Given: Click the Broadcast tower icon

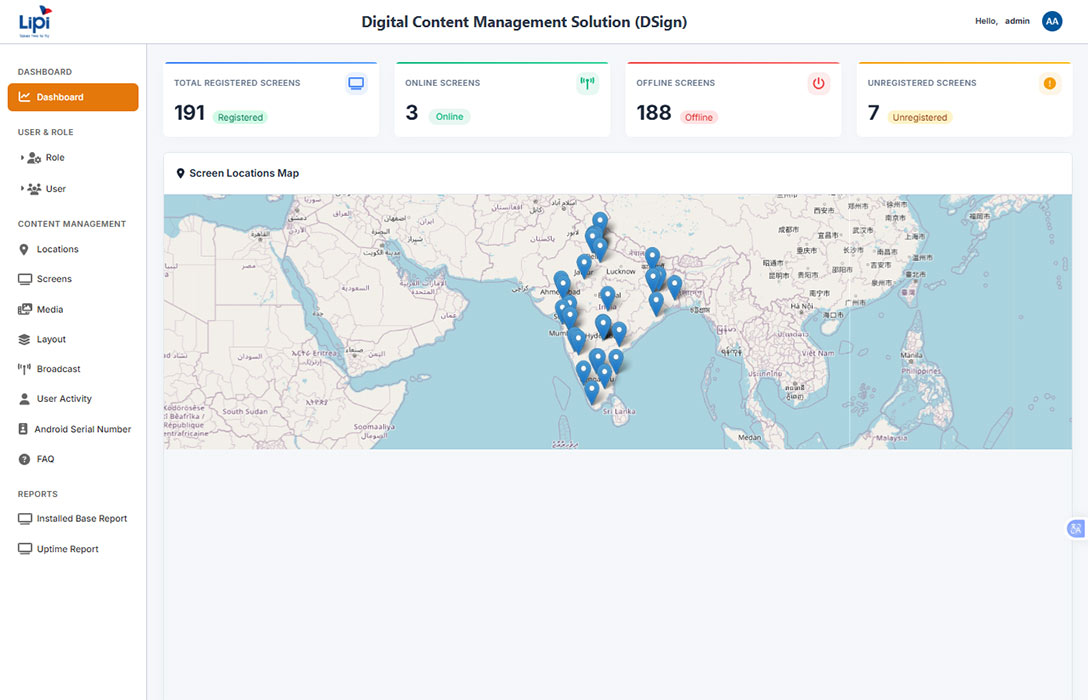Looking at the screenshot, I should pos(24,369).
